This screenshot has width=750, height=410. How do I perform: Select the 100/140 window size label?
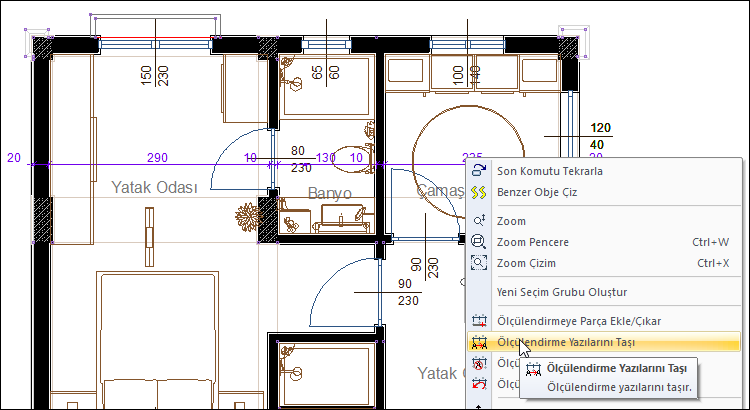coord(466,75)
